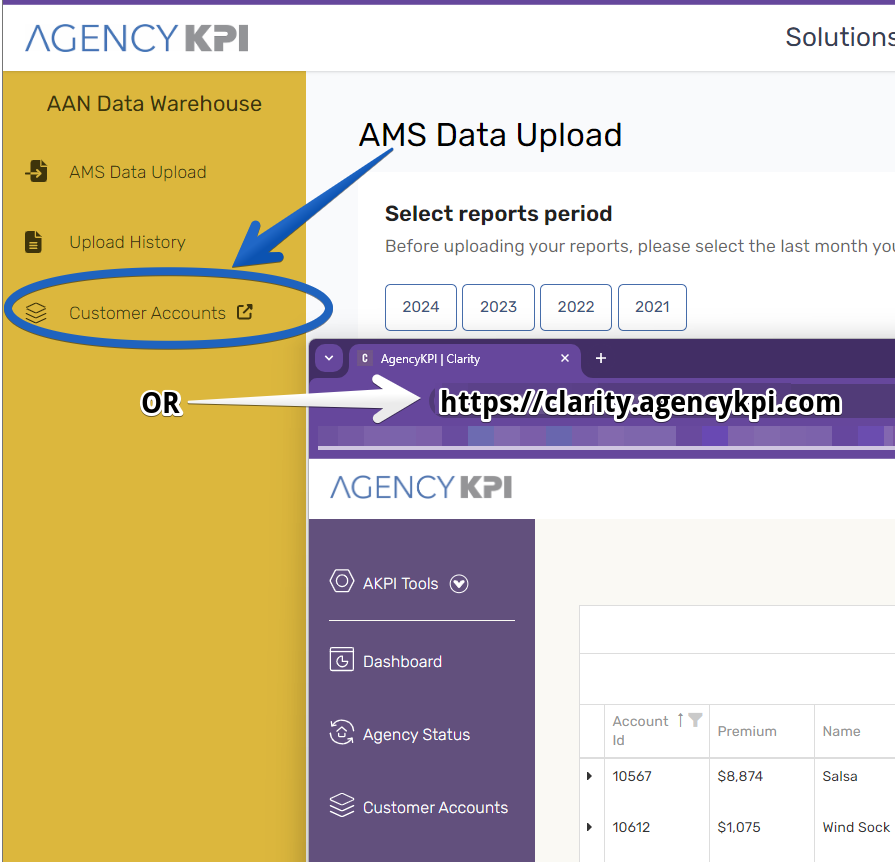Screen dimensions: 895x862
Task: Click the AKPI Tools hexagon icon
Action: point(341,581)
